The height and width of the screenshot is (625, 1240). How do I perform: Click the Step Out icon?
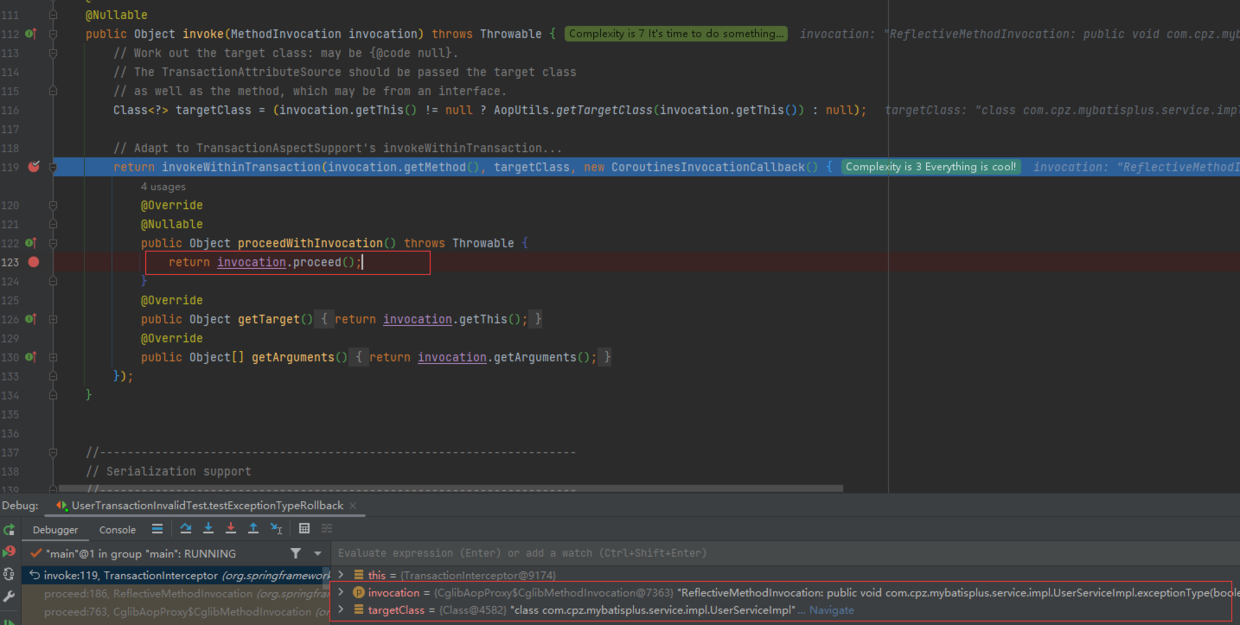[253, 529]
